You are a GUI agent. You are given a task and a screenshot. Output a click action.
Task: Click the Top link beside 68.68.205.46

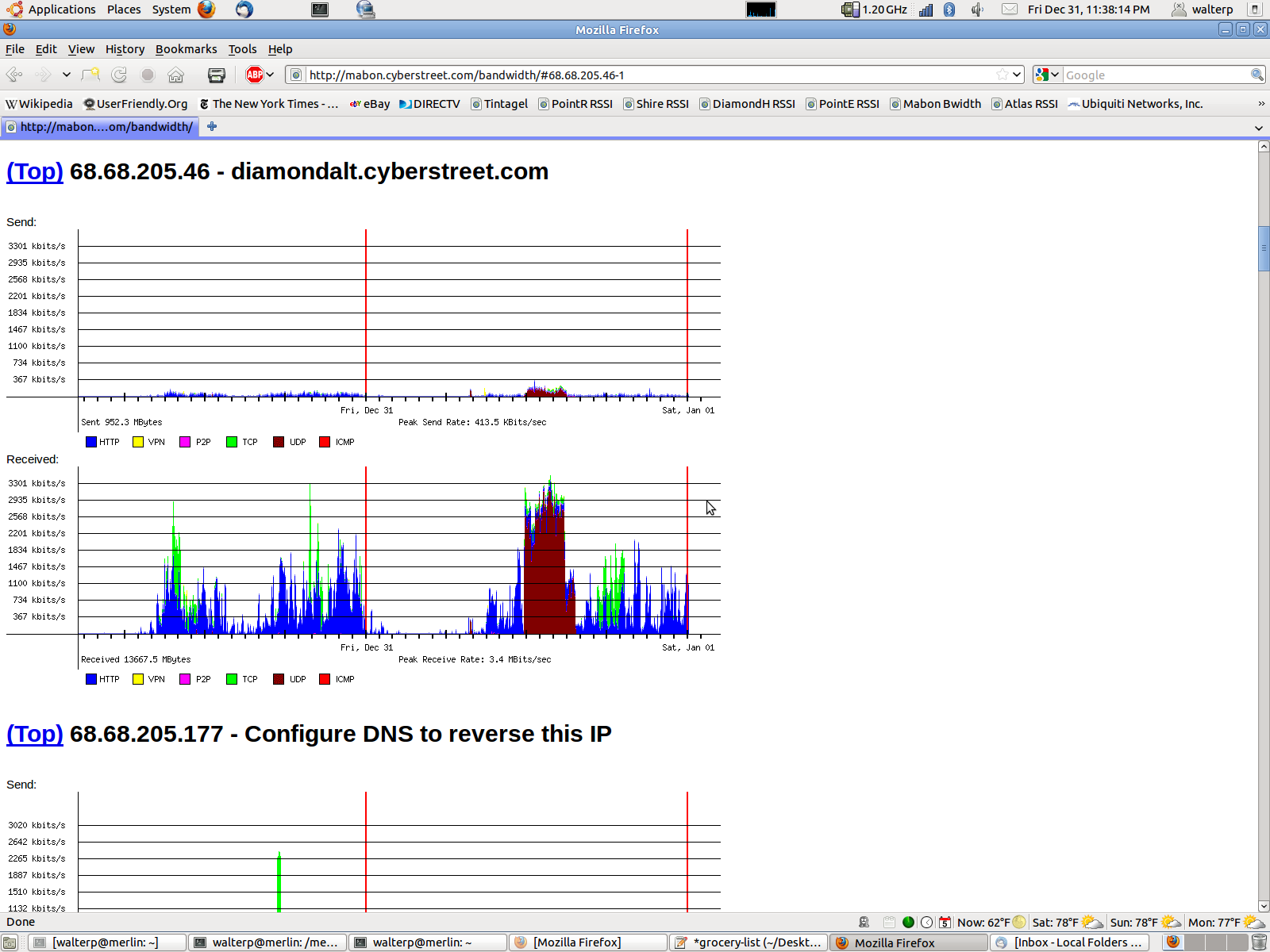click(35, 171)
